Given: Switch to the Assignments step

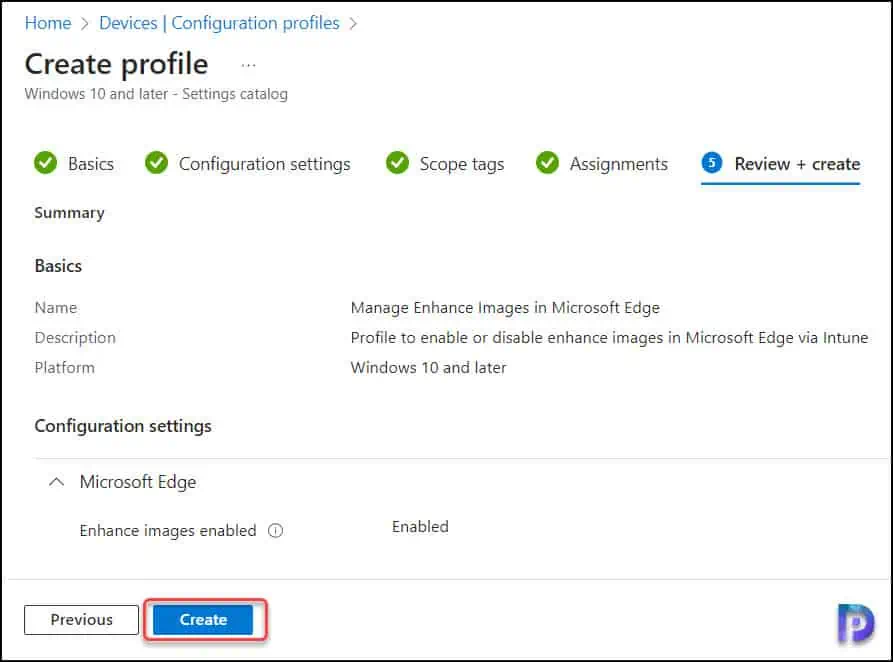Looking at the screenshot, I should (602, 164).
